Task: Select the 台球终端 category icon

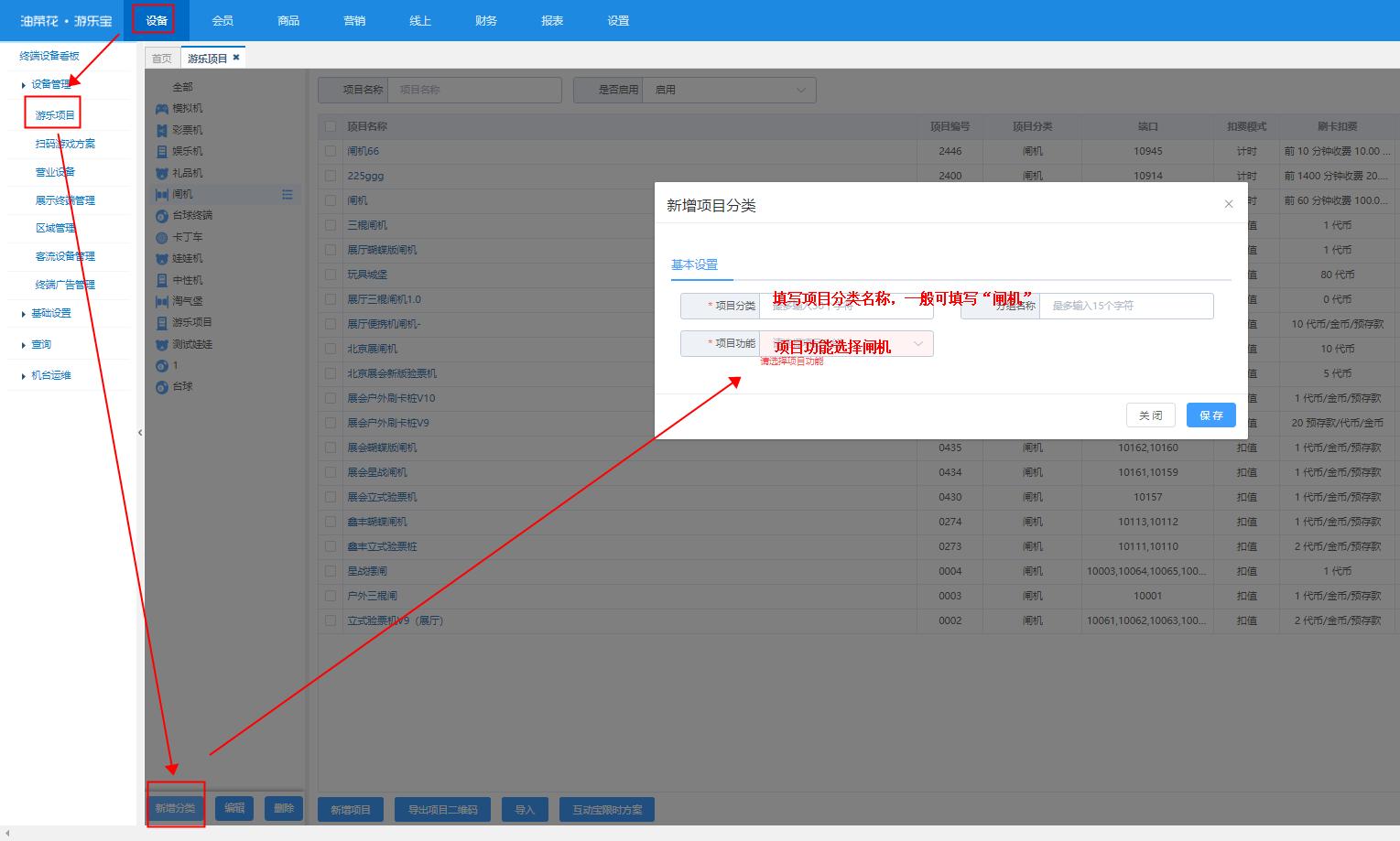Action: [162, 216]
